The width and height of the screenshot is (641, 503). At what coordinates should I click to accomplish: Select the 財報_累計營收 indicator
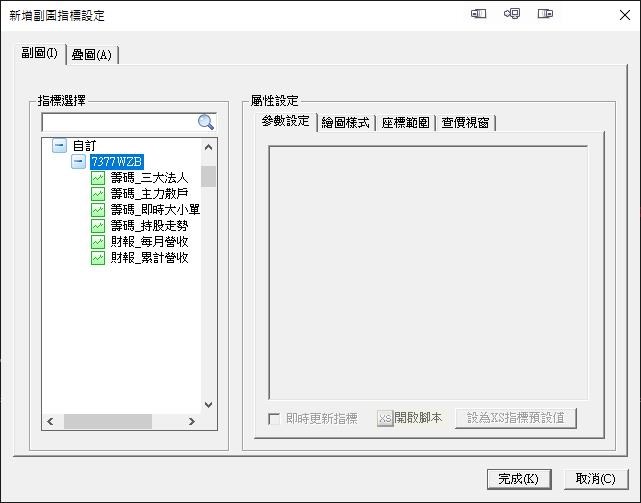click(149, 258)
